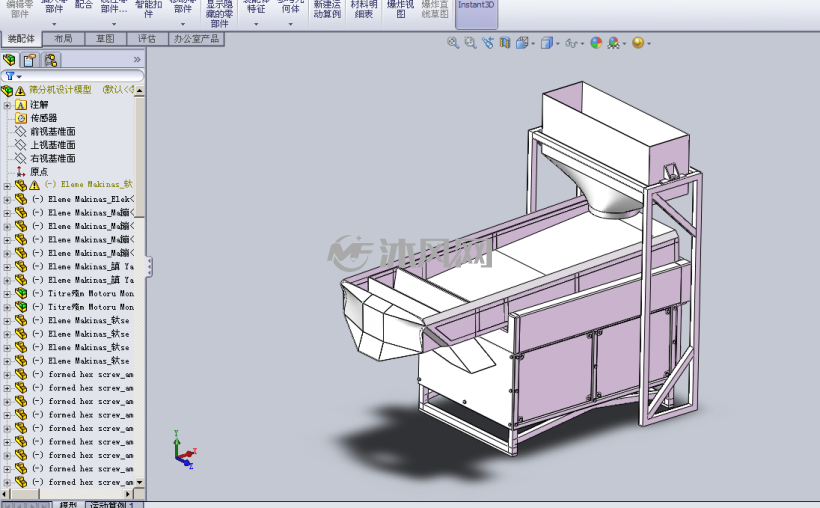Click the Apply Scene icon
The height and width of the screenshot is (508, 820).
pos(613,43)
